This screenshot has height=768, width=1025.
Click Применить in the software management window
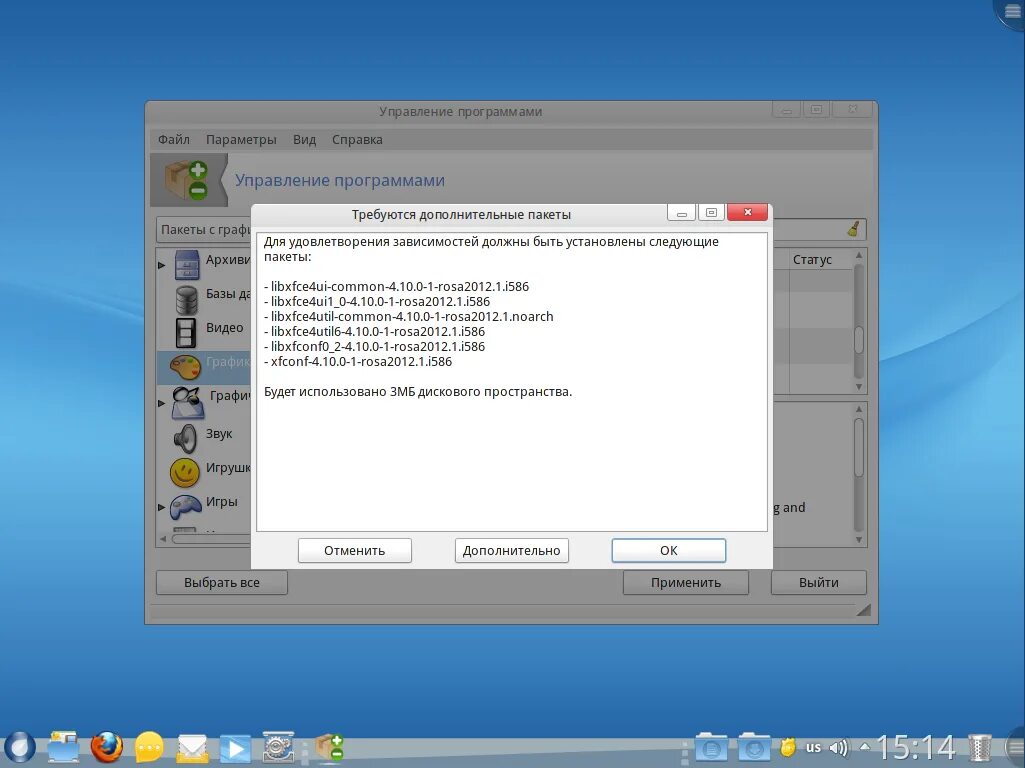(x=685, y=582)
